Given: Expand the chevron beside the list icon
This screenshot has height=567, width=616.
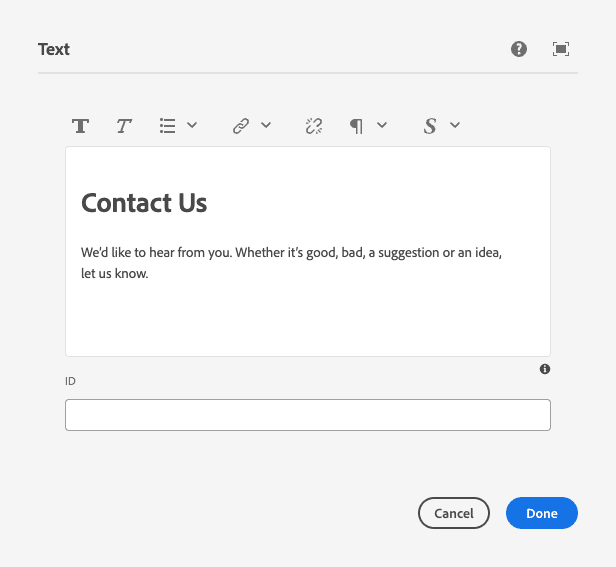Looking at the screenshot, I should pyautogui.click(x=192, y=126).
